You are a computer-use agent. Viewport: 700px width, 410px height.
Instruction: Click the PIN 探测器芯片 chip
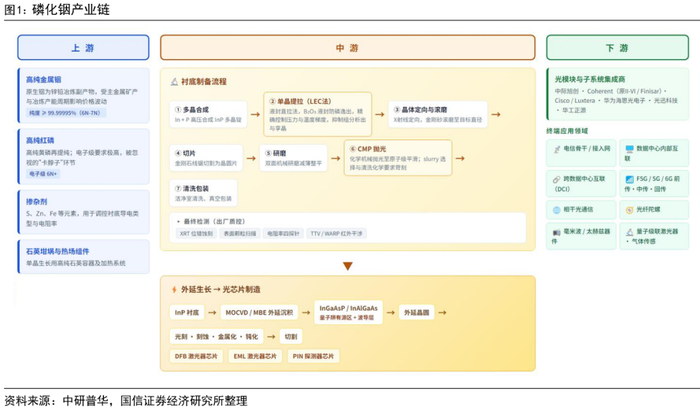[x=313, y=356]
